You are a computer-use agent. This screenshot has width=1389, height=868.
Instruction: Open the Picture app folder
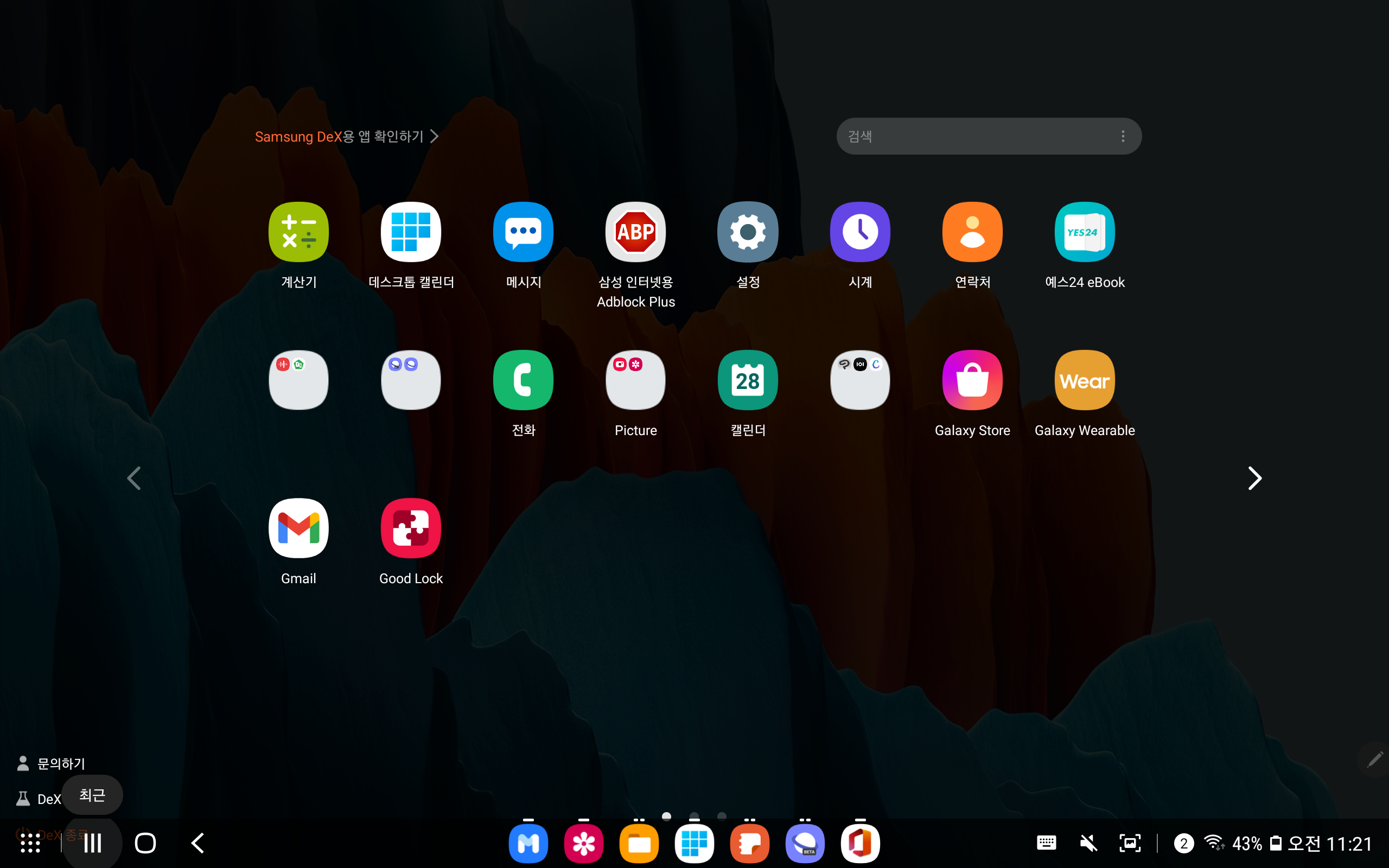click(635, 380)
